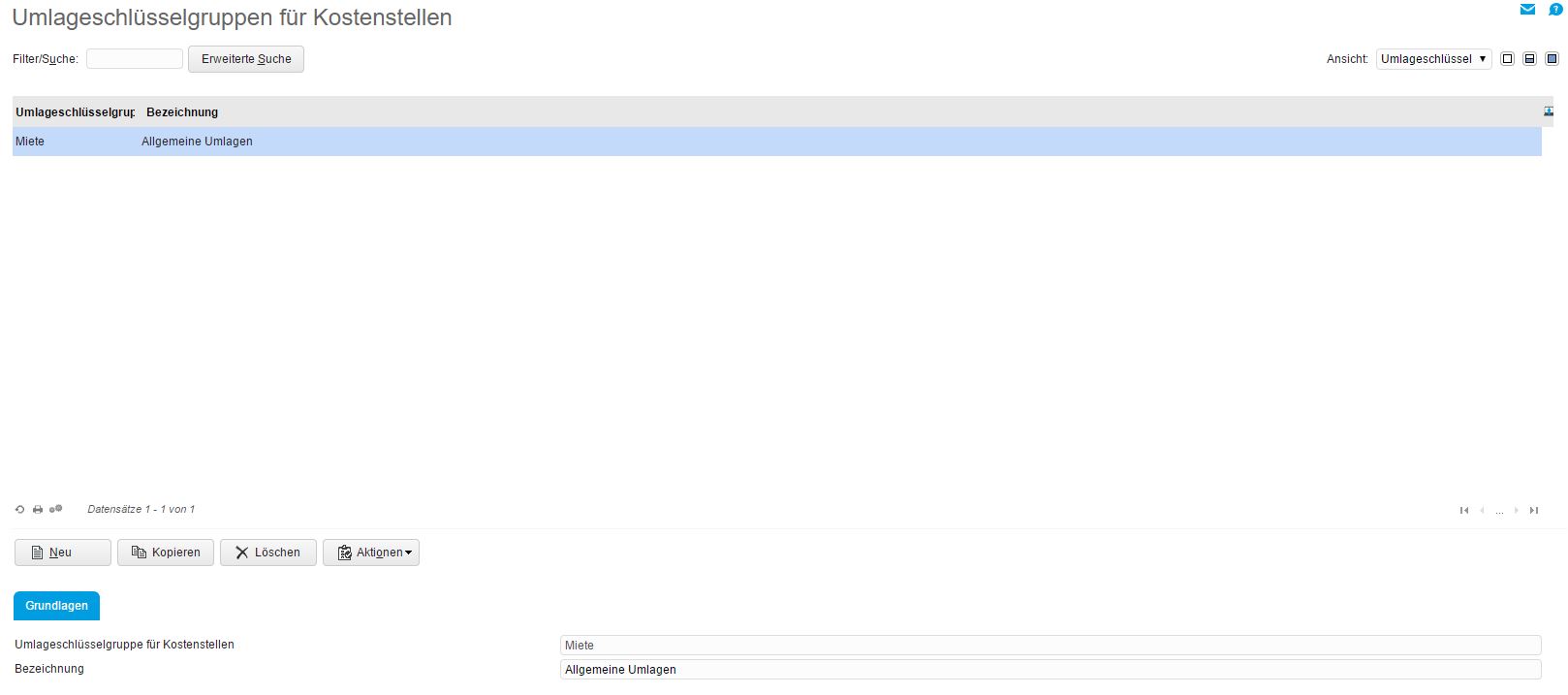The image size is (1568, 695).
Task: Focus the Filter/Suche input field
Action: point(135,59)
